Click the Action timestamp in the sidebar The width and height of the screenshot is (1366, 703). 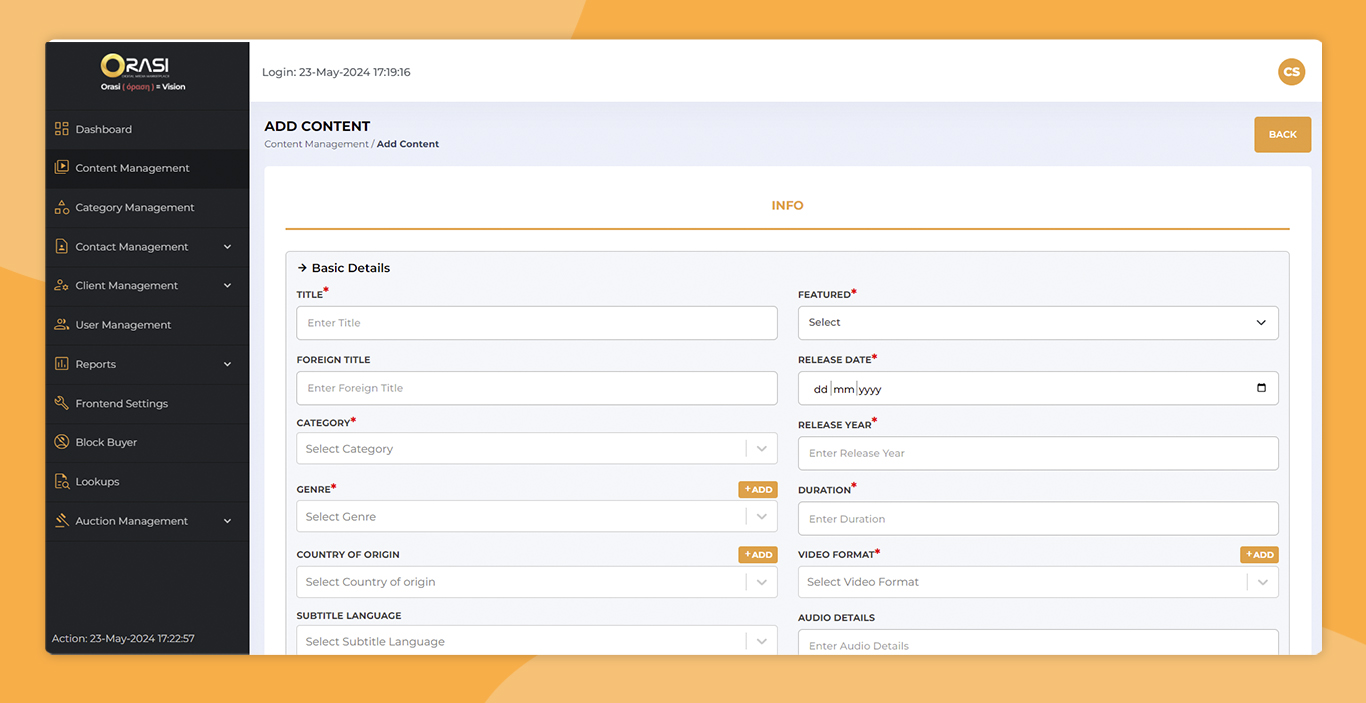pos(123,638)
